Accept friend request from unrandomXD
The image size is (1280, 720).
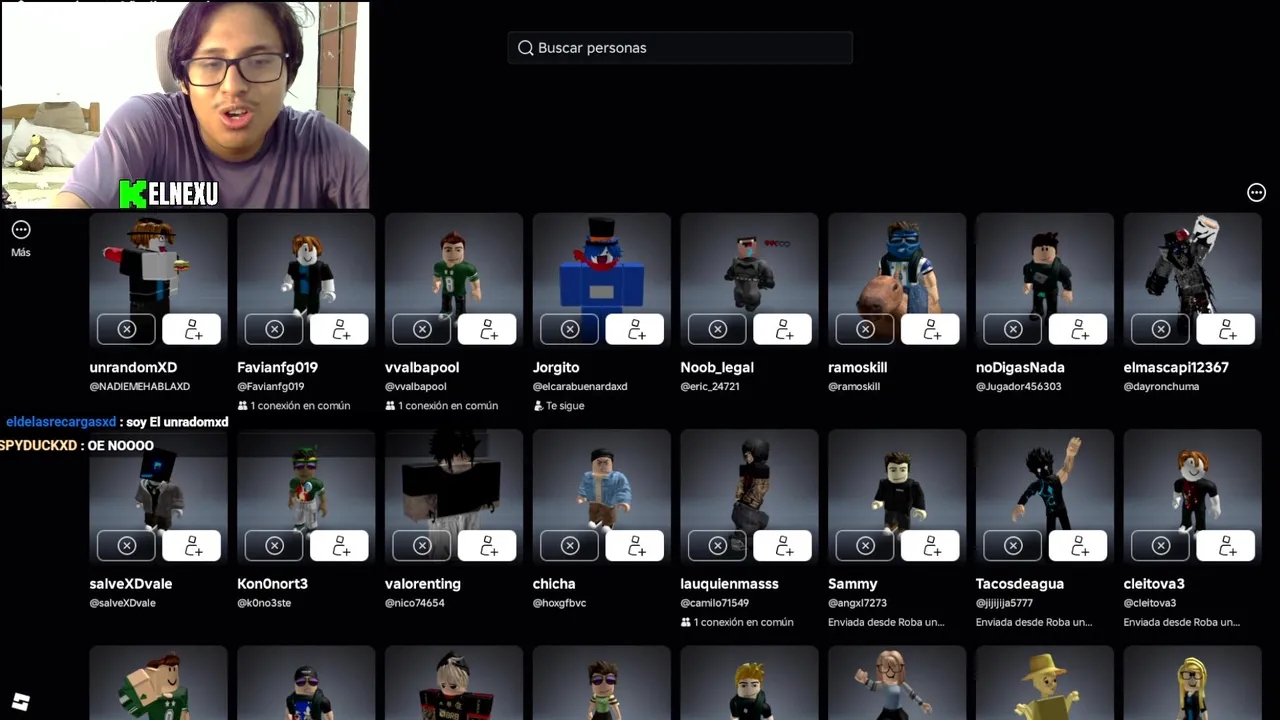pyautogui.click(x=192, y=329)
